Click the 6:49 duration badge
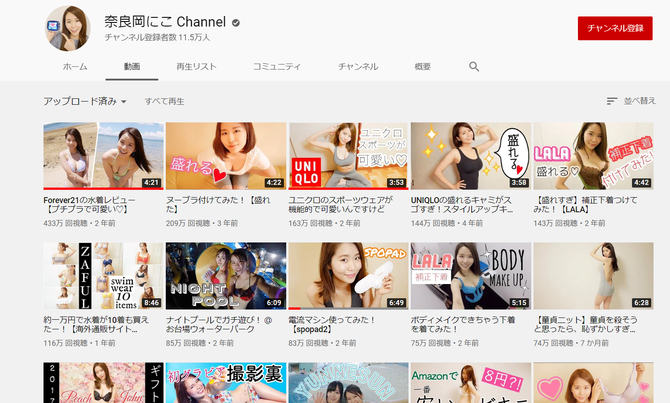This screenshot has height=403, width=670. pos(396,303)
